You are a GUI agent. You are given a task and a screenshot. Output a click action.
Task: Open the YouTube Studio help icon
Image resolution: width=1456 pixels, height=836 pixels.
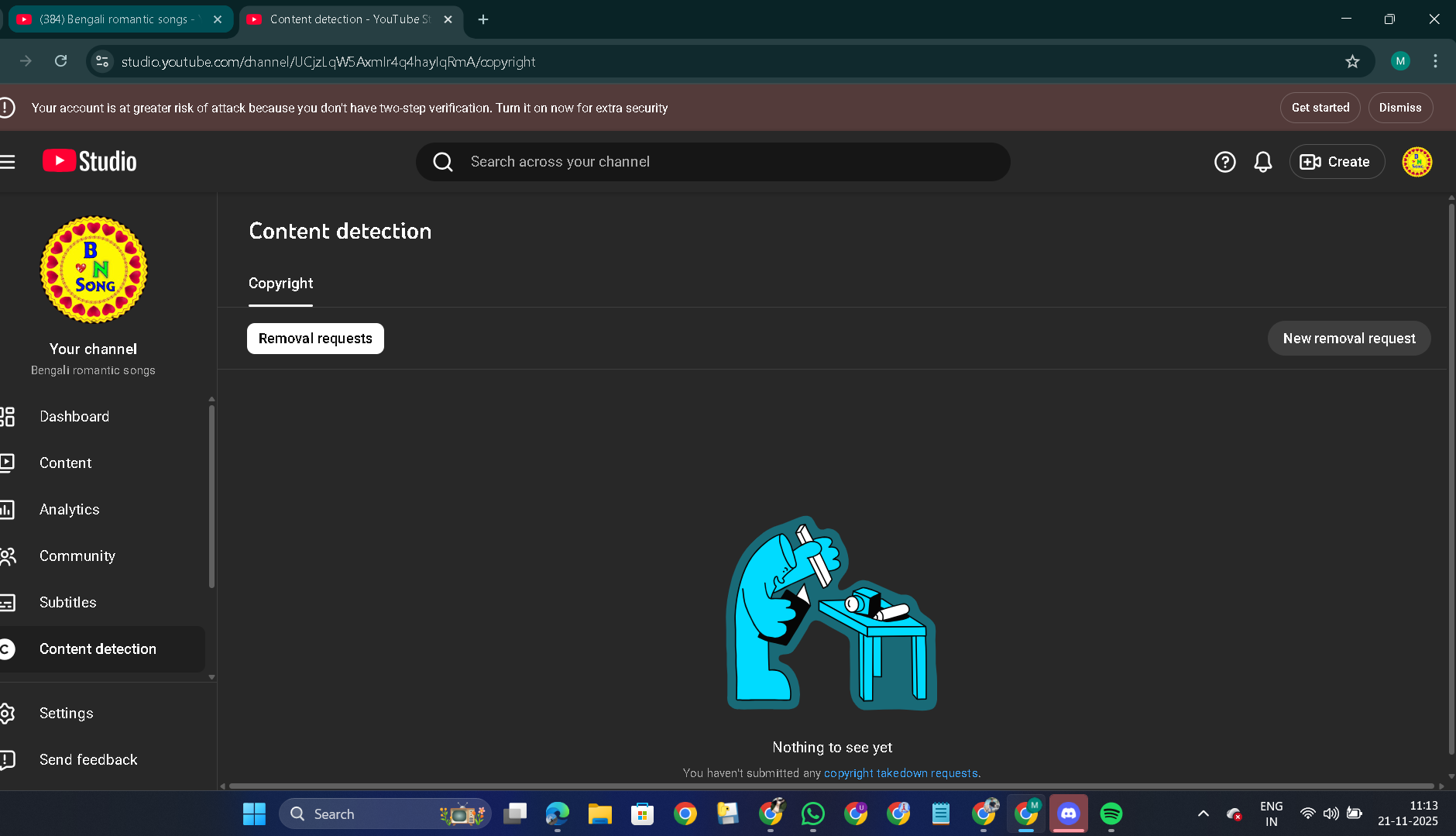(x=1224, y=162)
